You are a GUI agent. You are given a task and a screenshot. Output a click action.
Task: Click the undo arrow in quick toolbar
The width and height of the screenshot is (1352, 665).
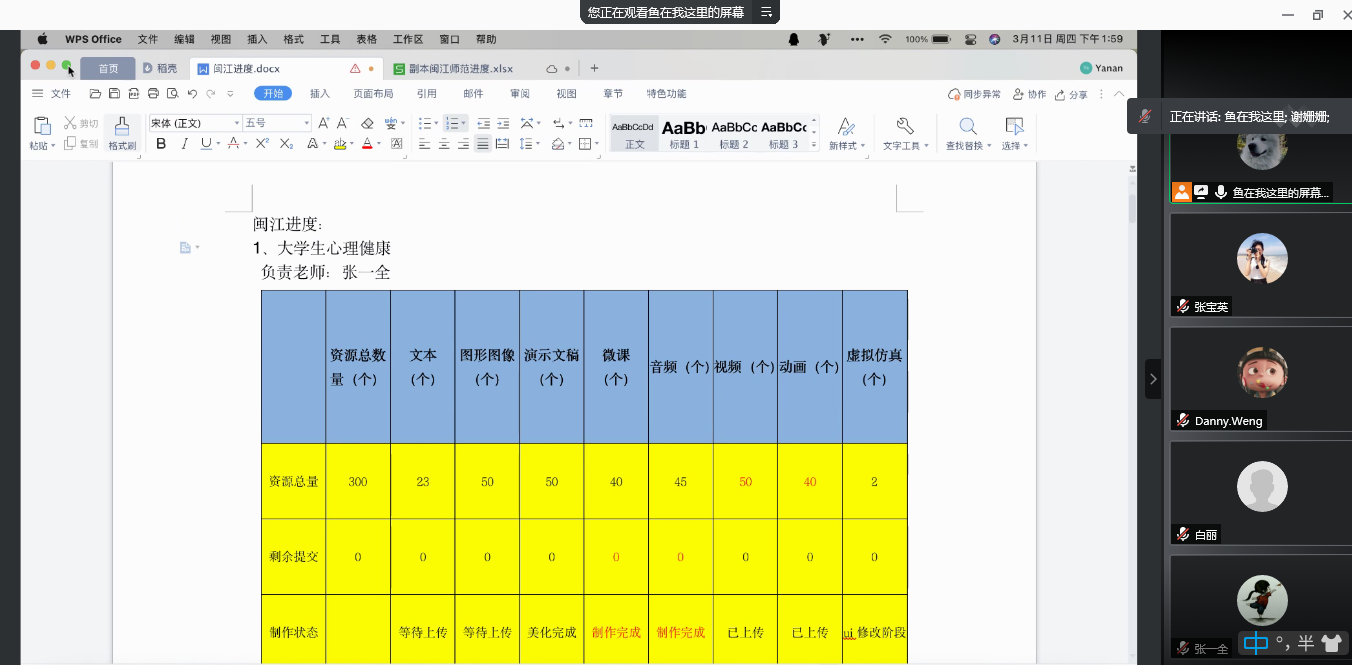pyautogui.click(x=192, y=94)
